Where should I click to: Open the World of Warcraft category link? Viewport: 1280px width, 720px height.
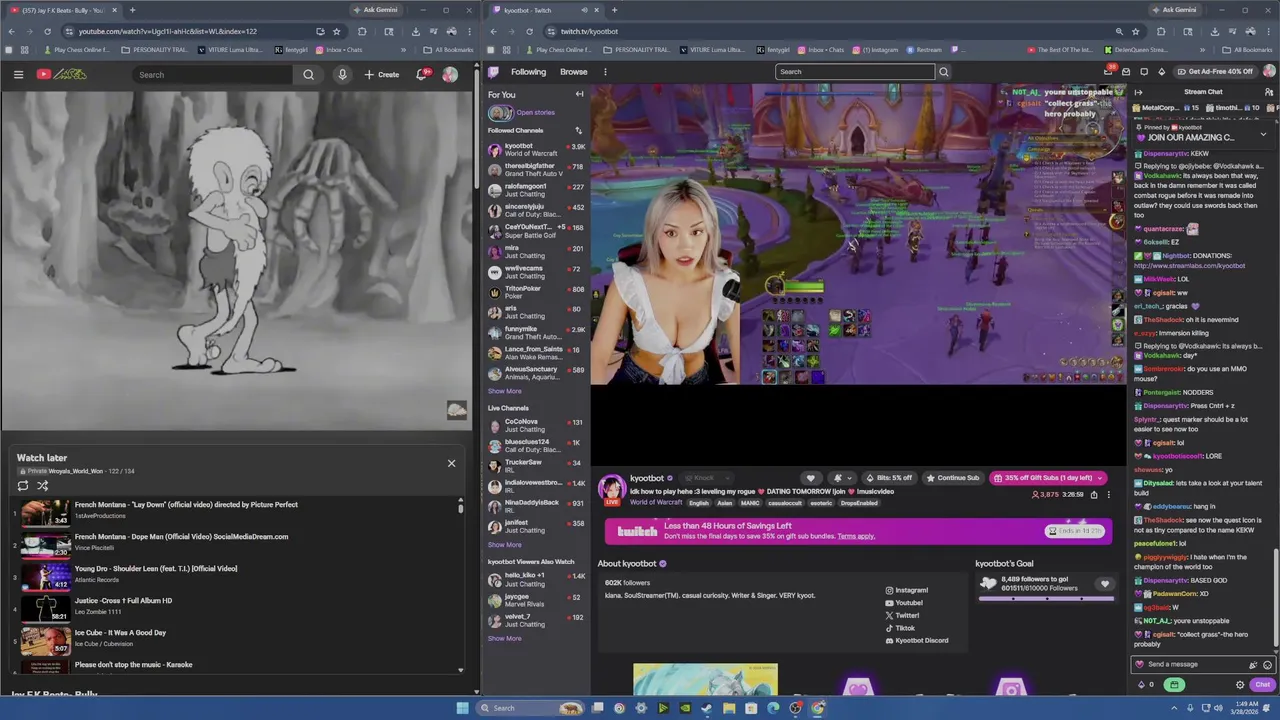pos(656,502)
